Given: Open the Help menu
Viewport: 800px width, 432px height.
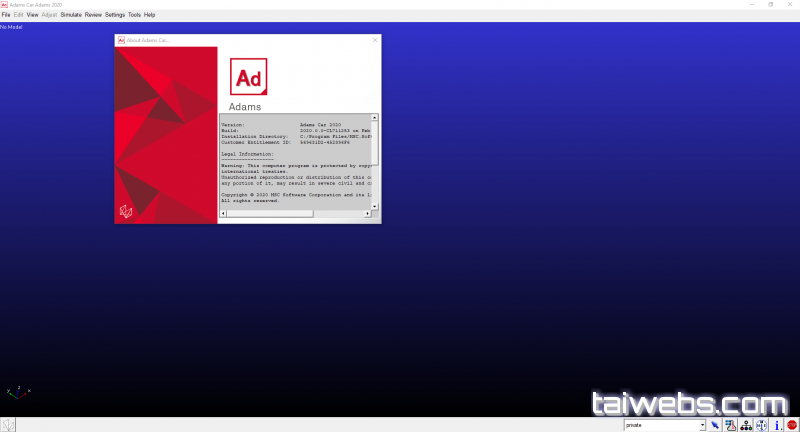Looking at the screenshot, I should (150, 15).
